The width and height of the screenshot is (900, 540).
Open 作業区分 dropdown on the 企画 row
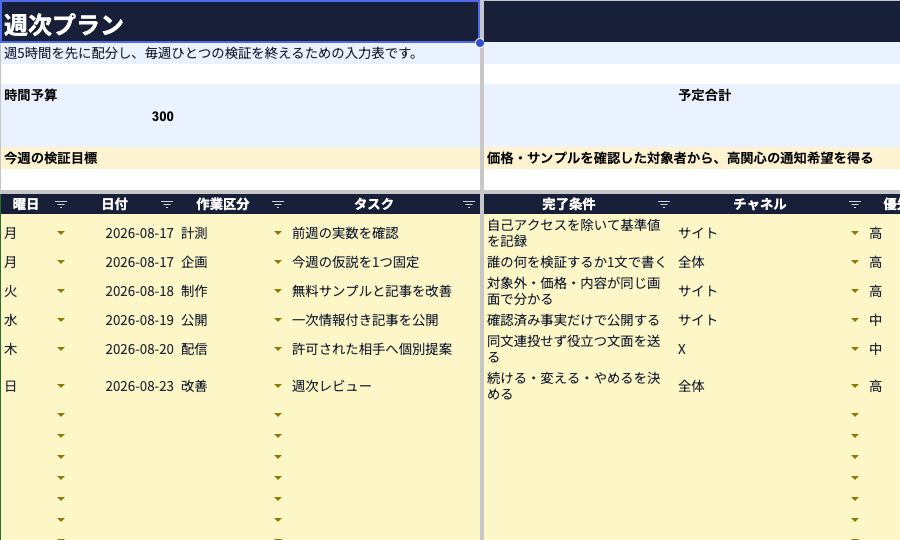point(278,262)
